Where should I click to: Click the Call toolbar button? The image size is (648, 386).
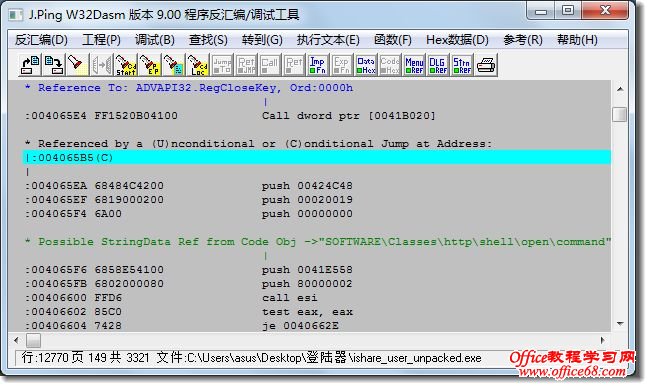[270, 65]
